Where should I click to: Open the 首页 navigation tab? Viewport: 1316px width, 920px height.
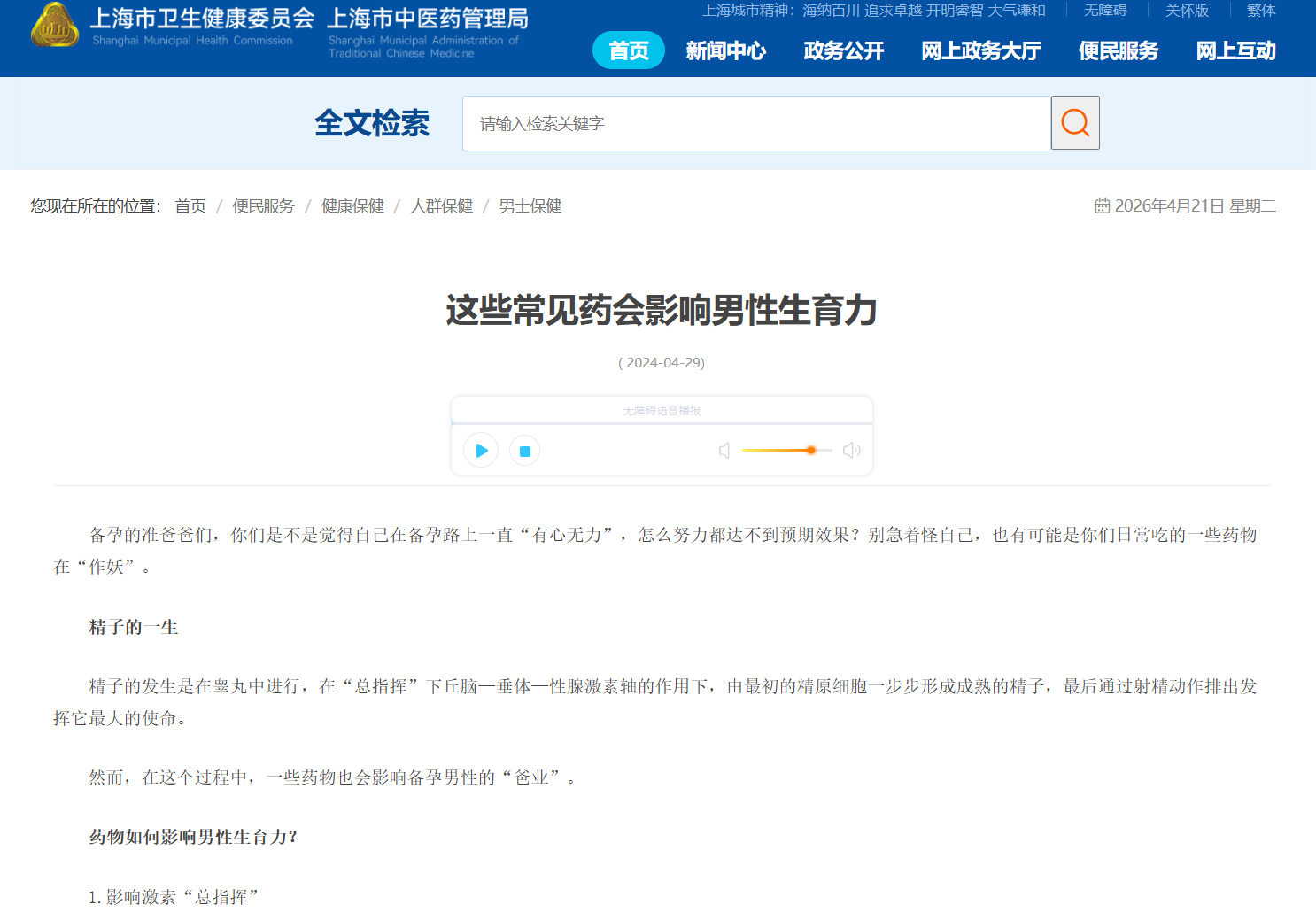pos(628,51)
